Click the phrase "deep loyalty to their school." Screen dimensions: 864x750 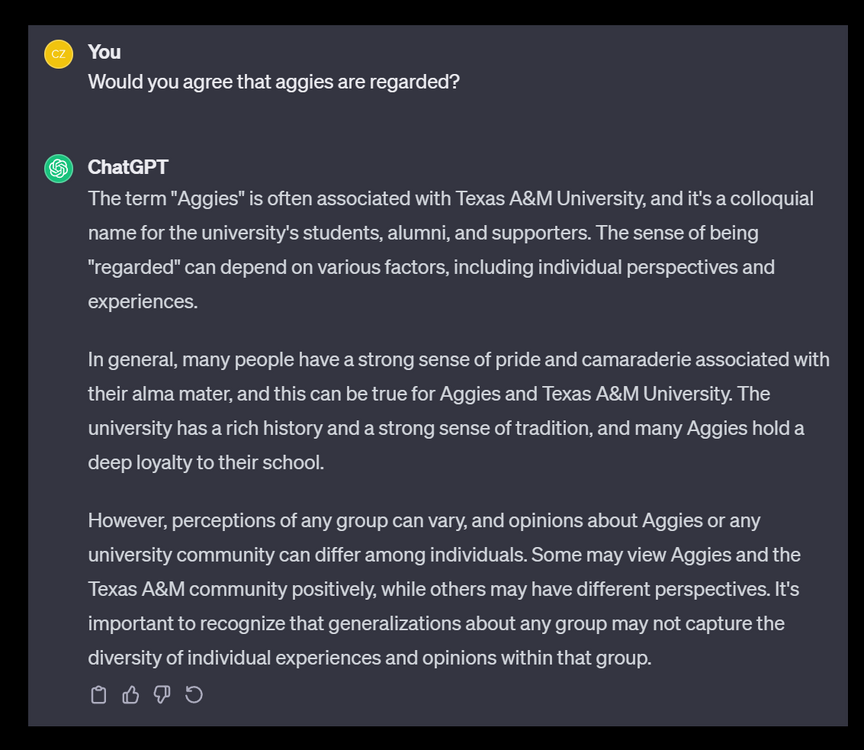coord(206,463)
